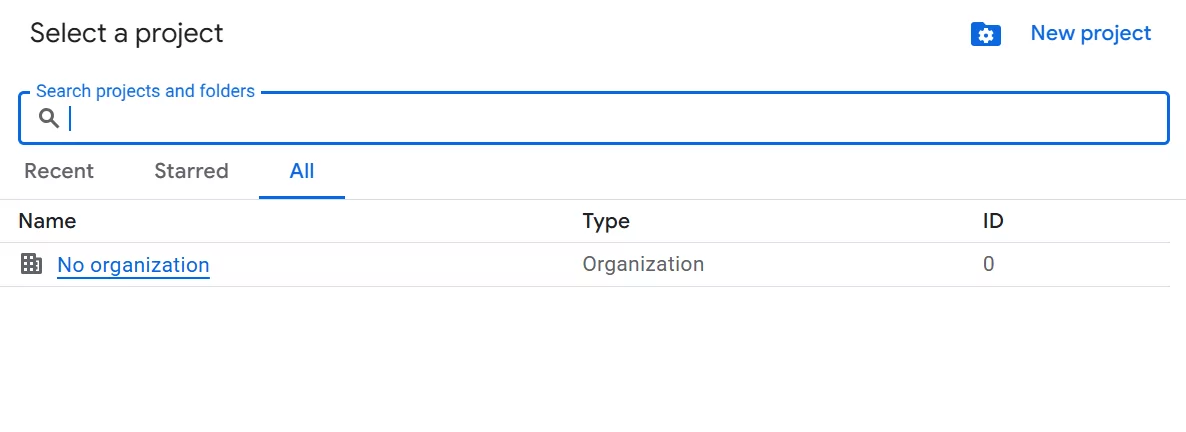
Task: Create a New project
Action: coord(1091,33)
